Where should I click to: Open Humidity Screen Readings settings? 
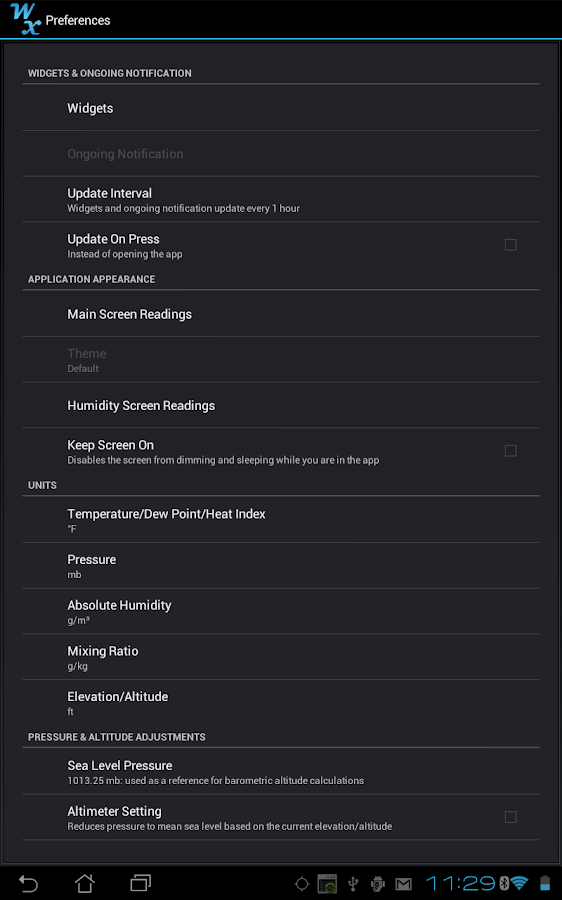[x=281, y=405]
